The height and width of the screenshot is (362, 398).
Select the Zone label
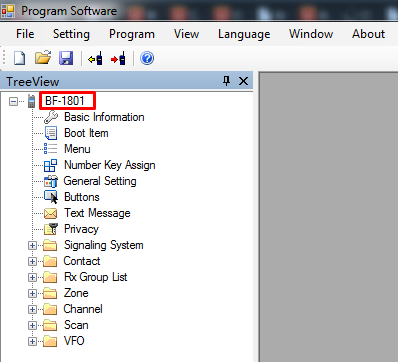click(x=76, y=293)
